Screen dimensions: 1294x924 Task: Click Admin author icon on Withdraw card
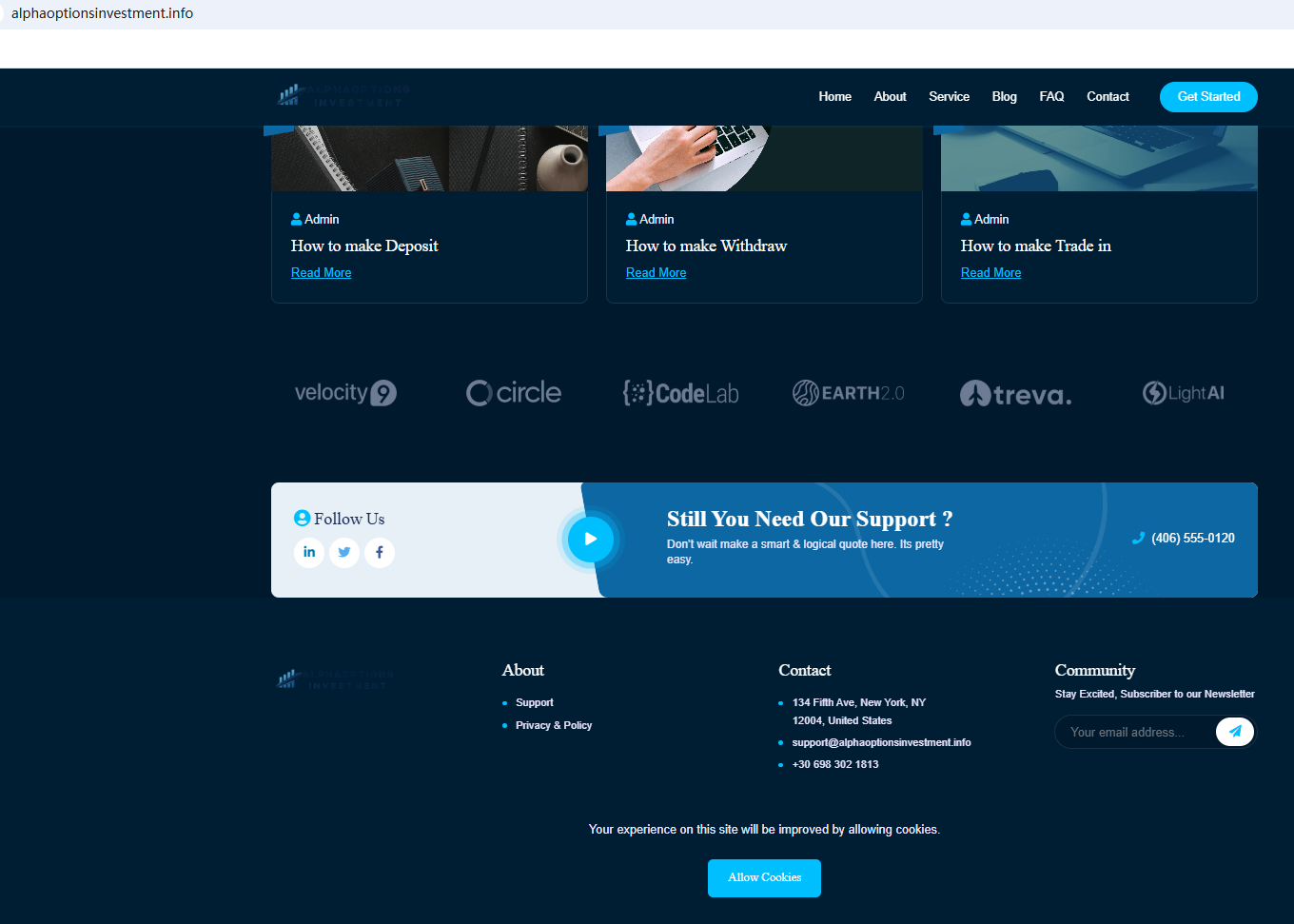point(632,219)
